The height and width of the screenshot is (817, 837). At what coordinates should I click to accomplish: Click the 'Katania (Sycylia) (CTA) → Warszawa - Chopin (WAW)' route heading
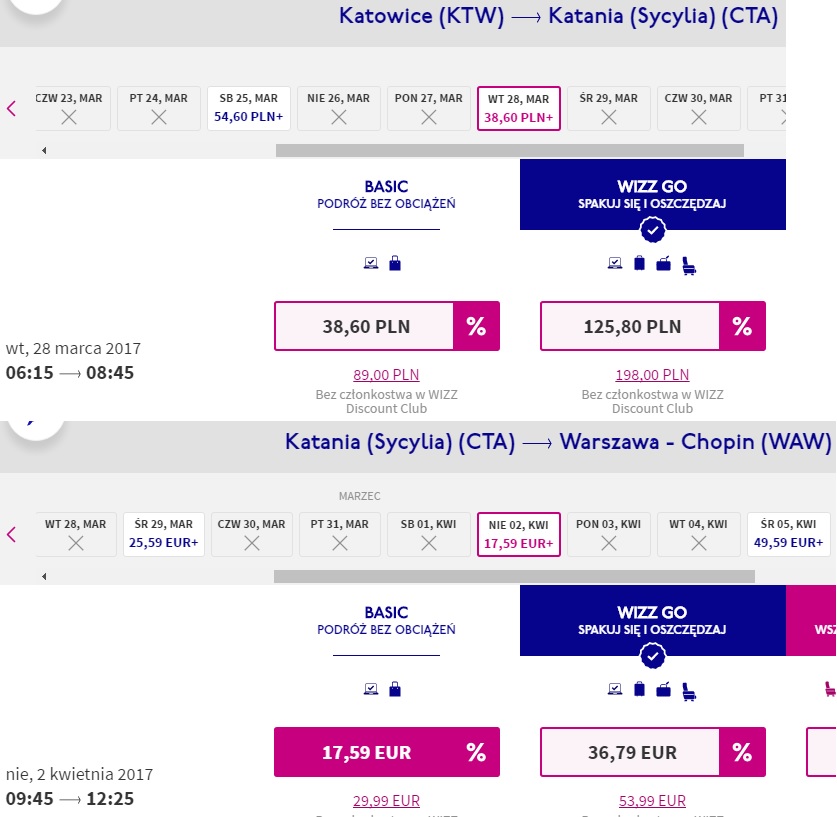click(x=558, y=442)
